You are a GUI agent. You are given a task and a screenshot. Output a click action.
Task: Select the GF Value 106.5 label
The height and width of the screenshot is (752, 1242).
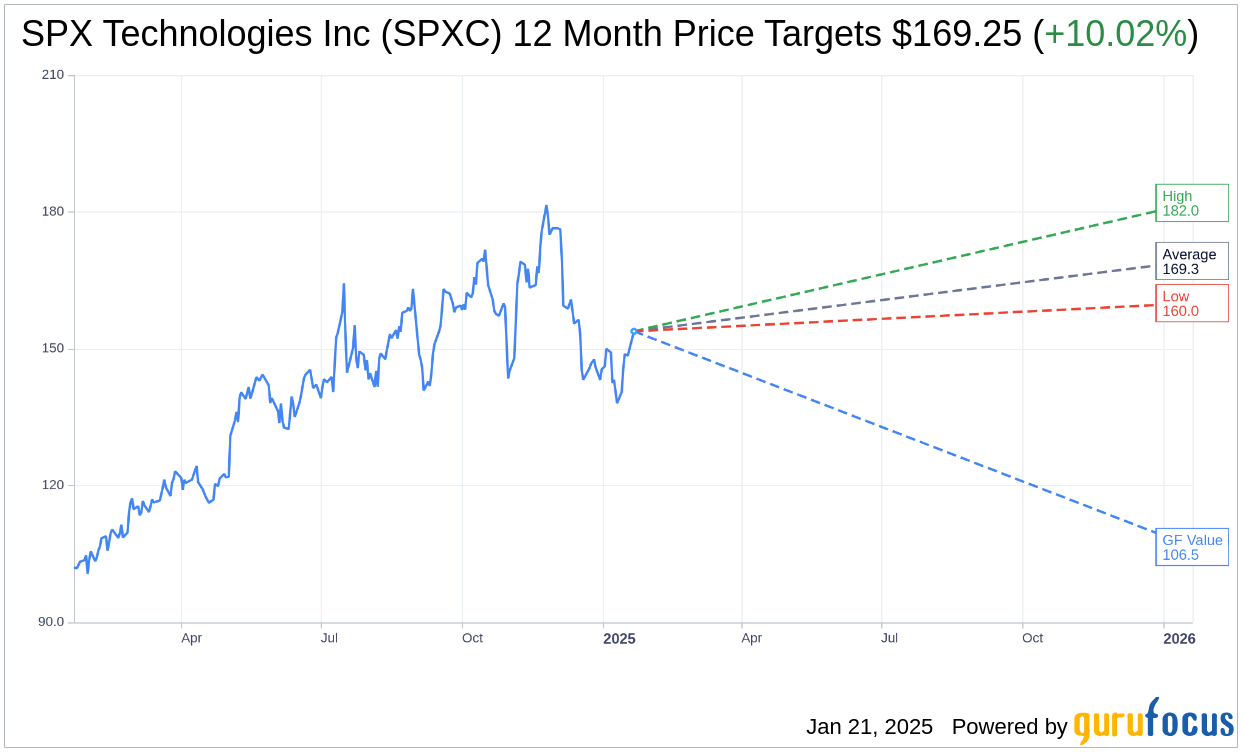pos(1191,547)
